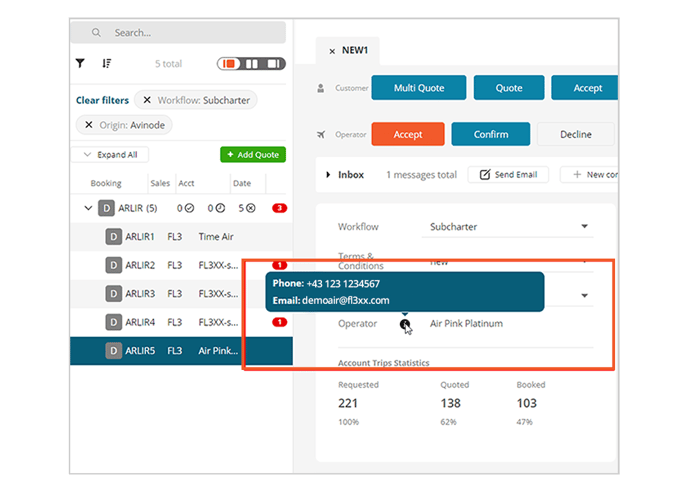Viewport: 688px width, 491px height.
Task: Remove the Origin: Avinode filter chip
Action: 88,124
